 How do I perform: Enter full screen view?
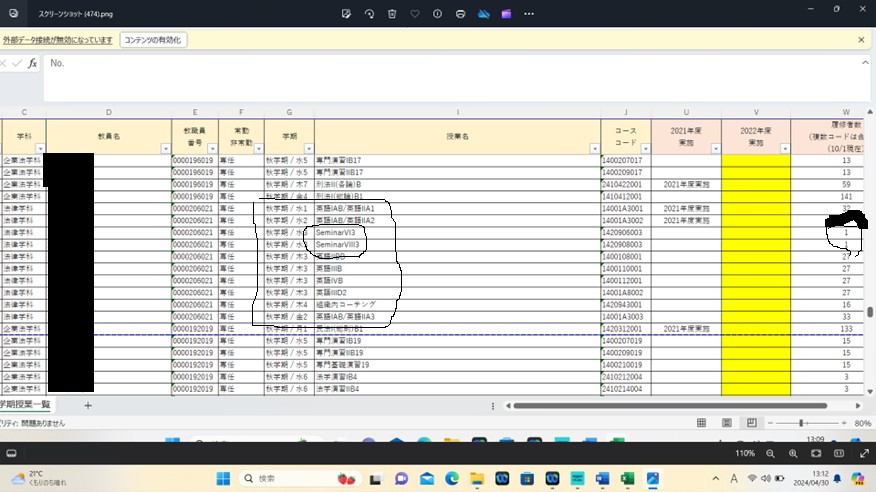tap(864, 453)
